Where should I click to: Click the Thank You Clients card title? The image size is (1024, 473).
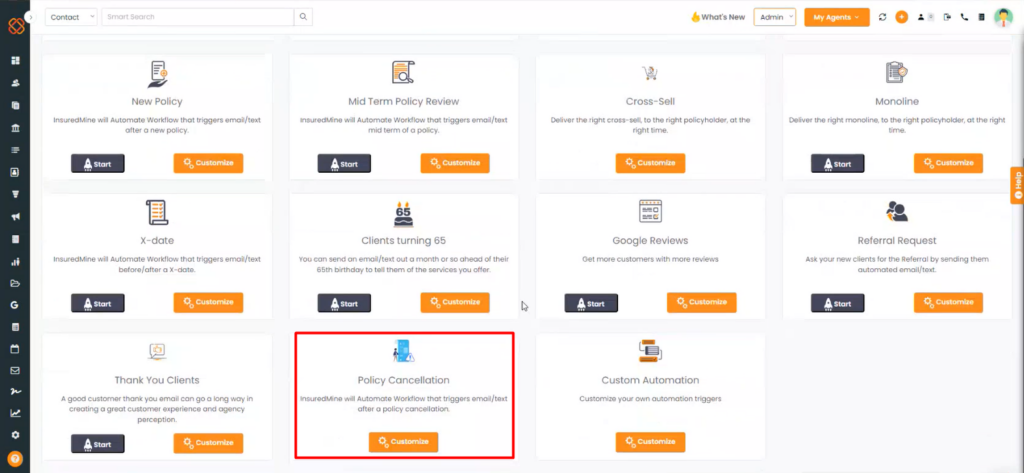157,380
